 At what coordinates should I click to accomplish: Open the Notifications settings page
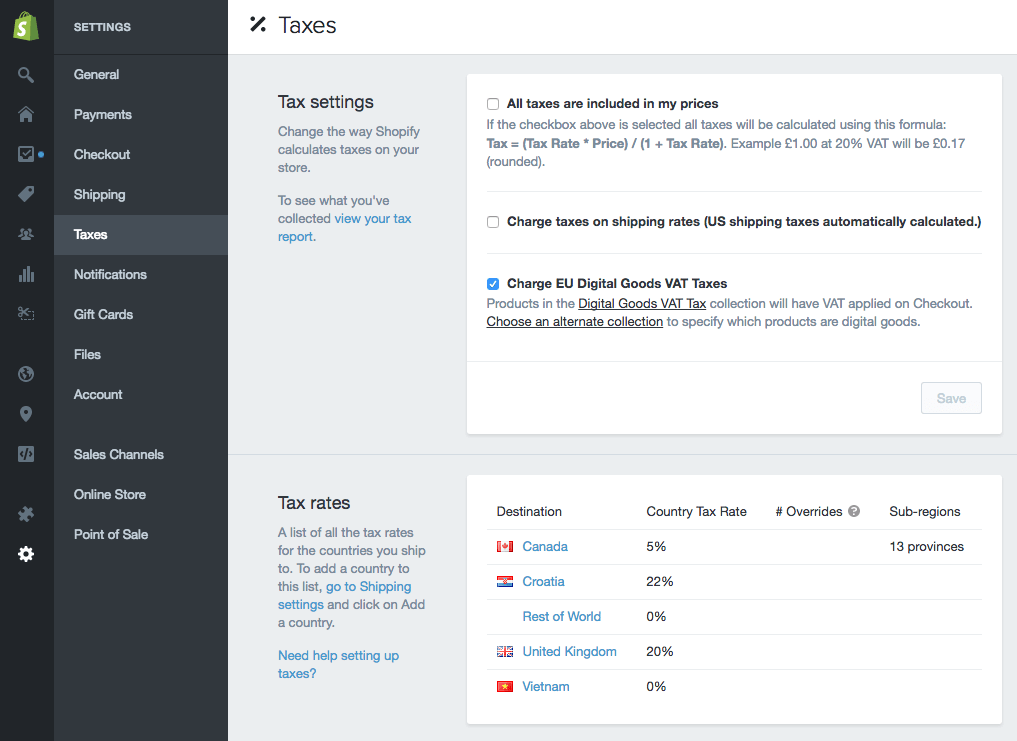[110, 274]
